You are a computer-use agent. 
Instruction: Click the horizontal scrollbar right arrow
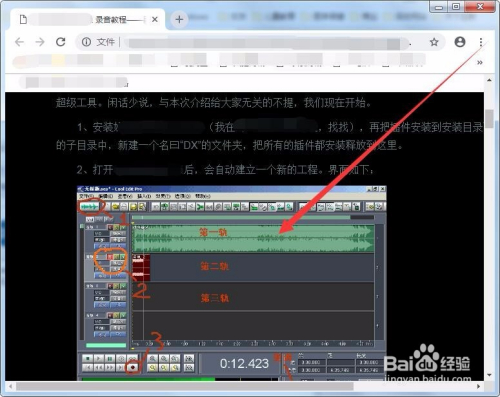tap(479, 387)
